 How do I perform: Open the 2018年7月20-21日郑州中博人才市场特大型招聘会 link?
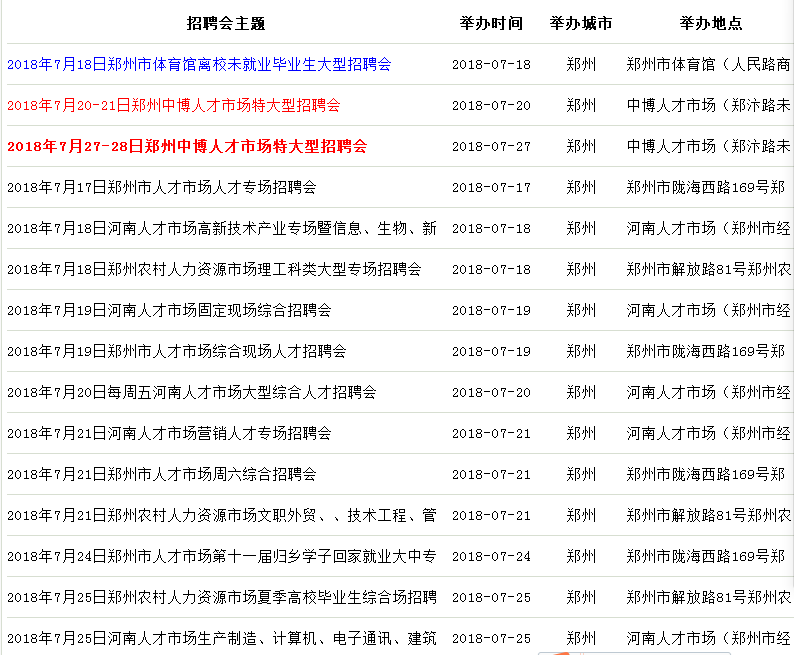tap(174, 105)
